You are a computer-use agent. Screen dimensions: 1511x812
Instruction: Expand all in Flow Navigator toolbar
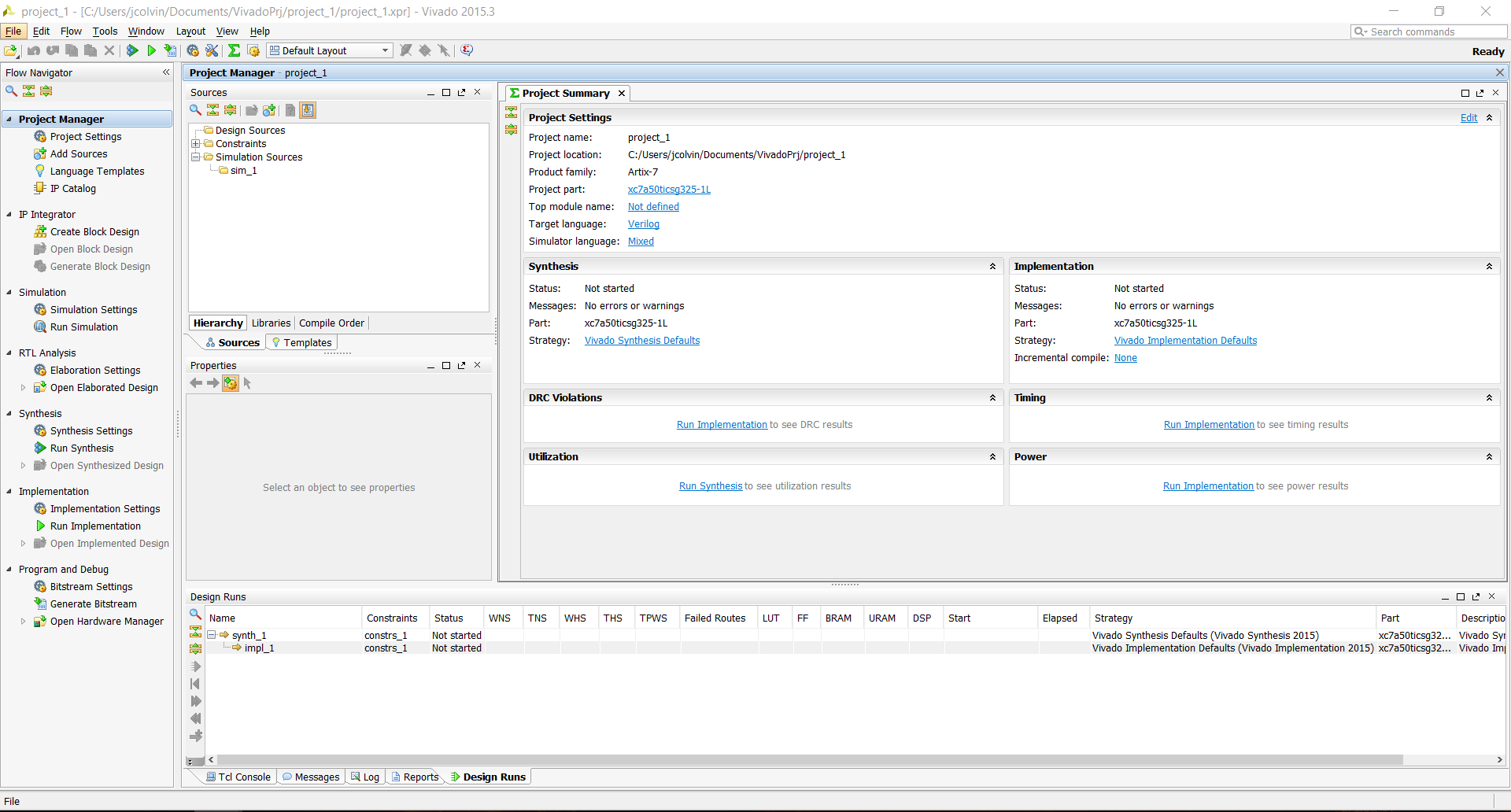pyautogui.click(x=46, y=91)
